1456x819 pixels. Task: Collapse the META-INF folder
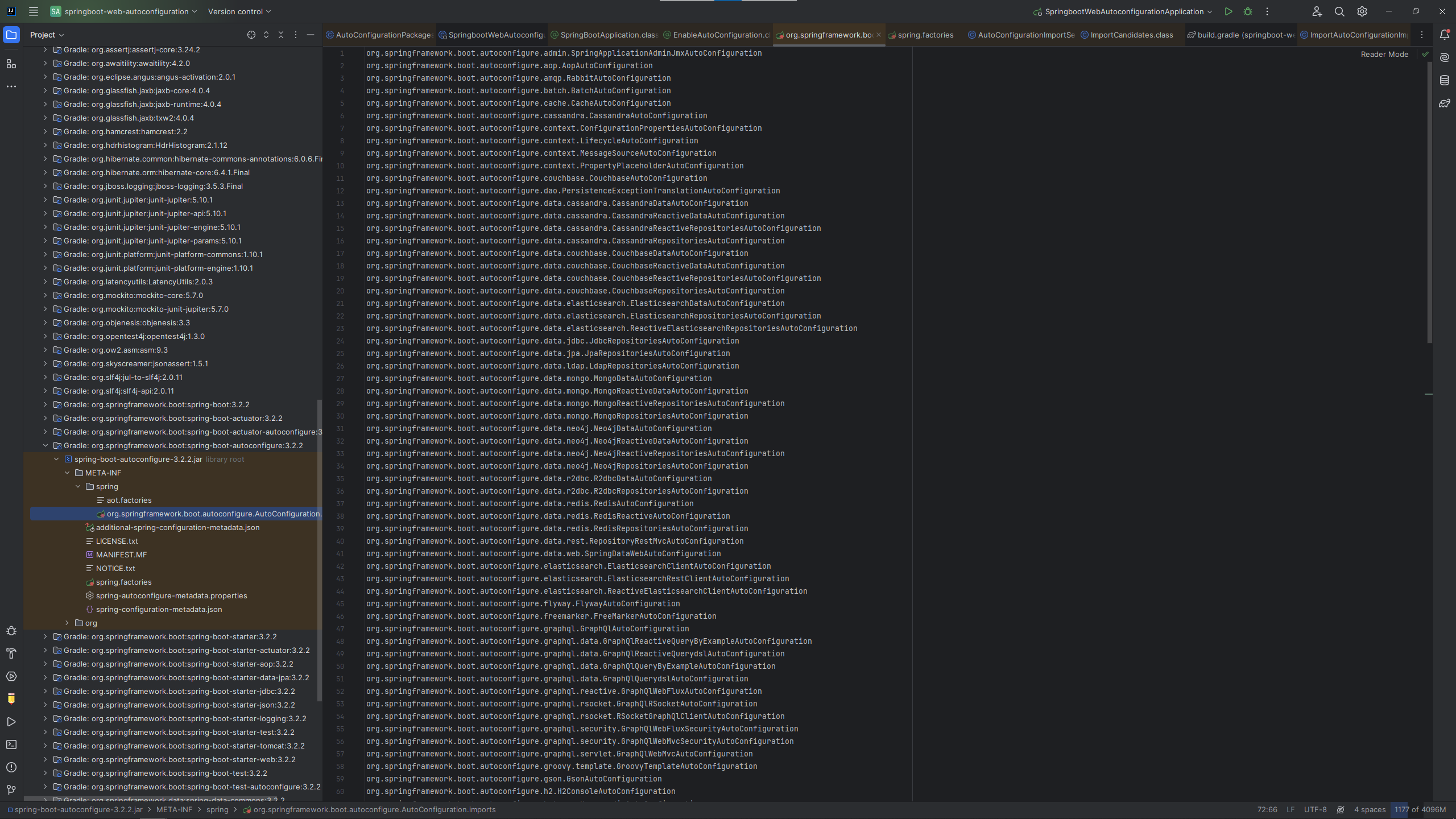tap(67, 473)
